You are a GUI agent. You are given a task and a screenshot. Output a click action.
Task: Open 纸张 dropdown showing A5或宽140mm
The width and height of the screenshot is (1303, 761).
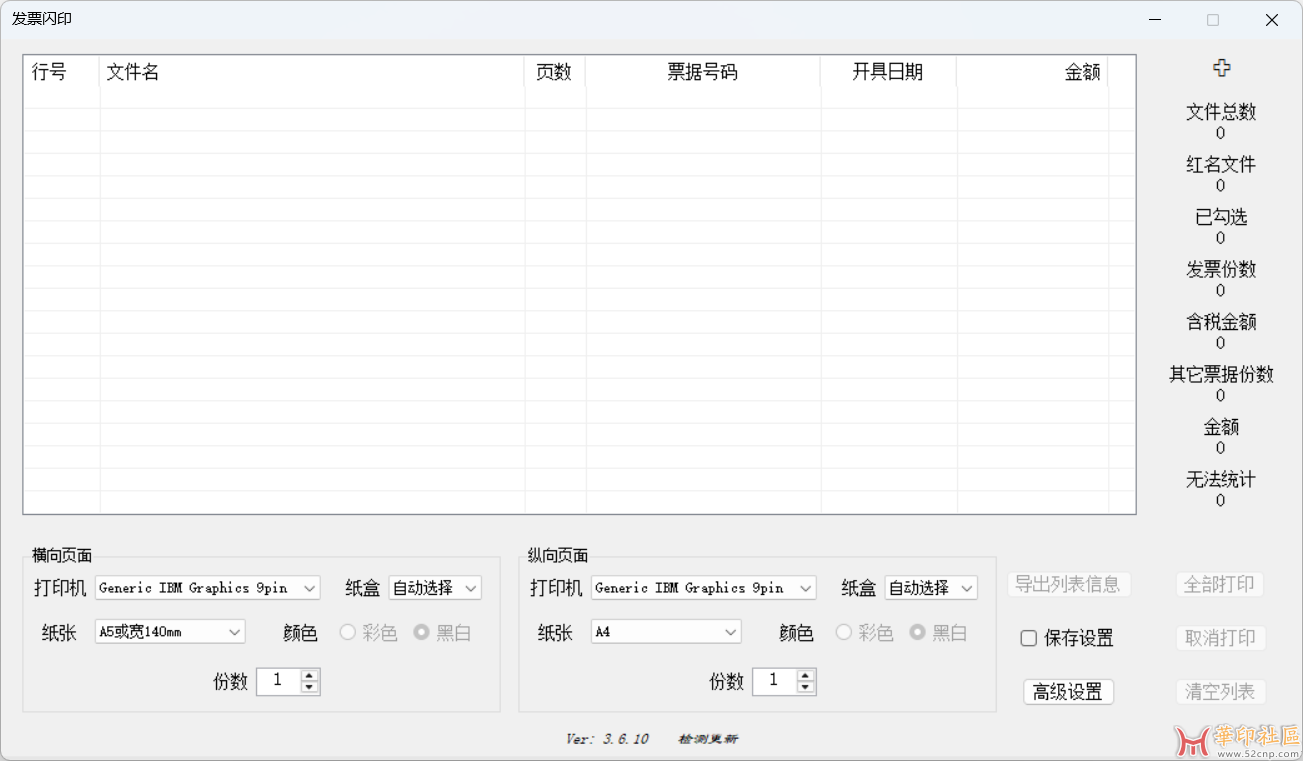(170, 632)
